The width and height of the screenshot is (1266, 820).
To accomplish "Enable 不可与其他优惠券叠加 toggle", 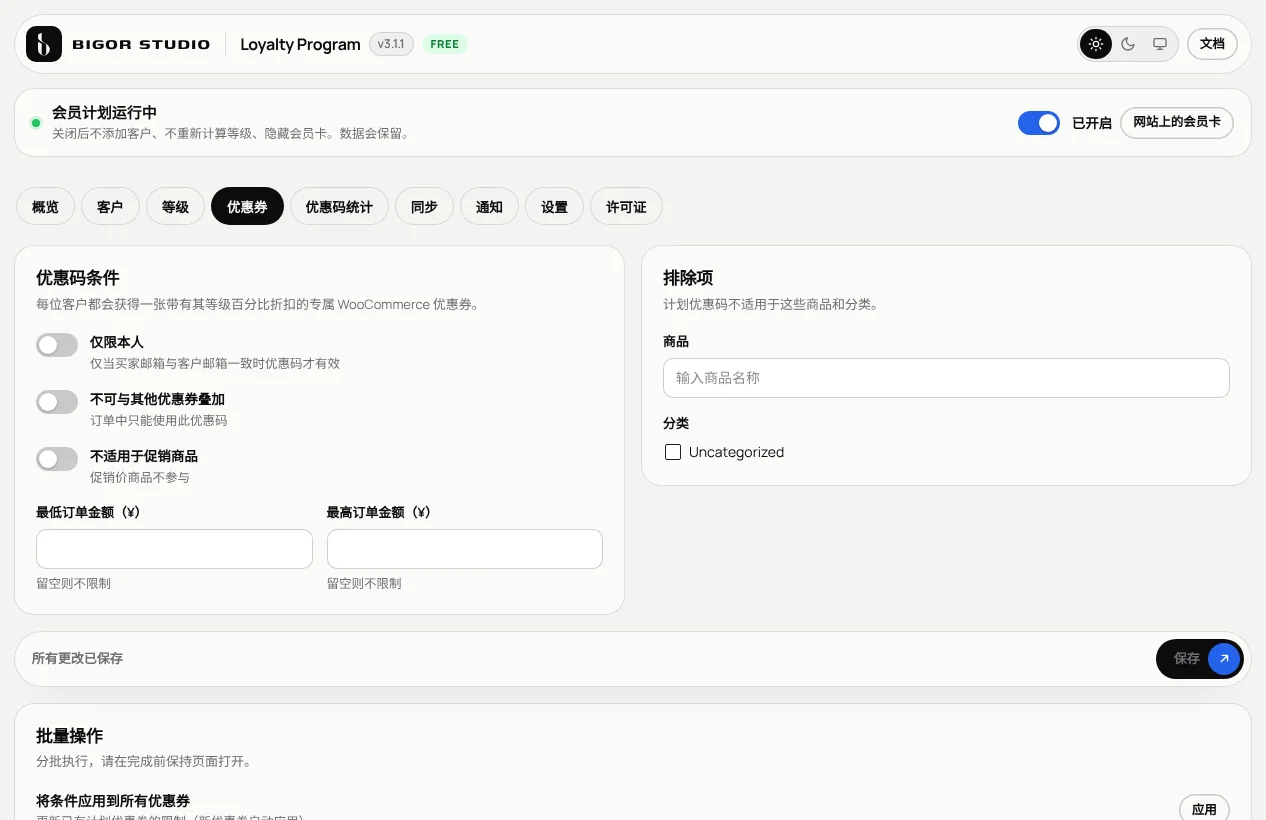I will click(x=57, y=402).
